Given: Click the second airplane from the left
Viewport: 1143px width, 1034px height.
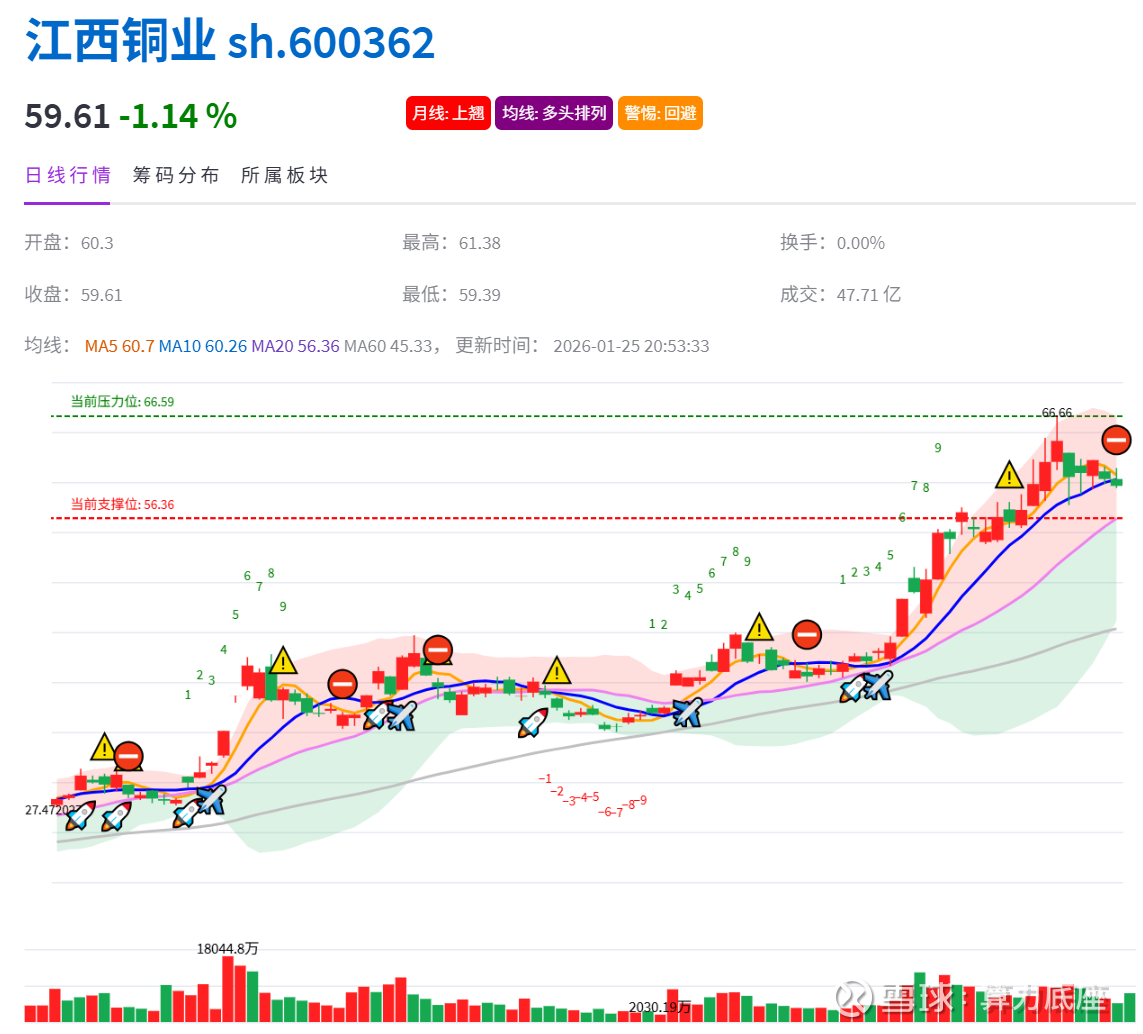Looking at the screenshot, I should [402, 715].
